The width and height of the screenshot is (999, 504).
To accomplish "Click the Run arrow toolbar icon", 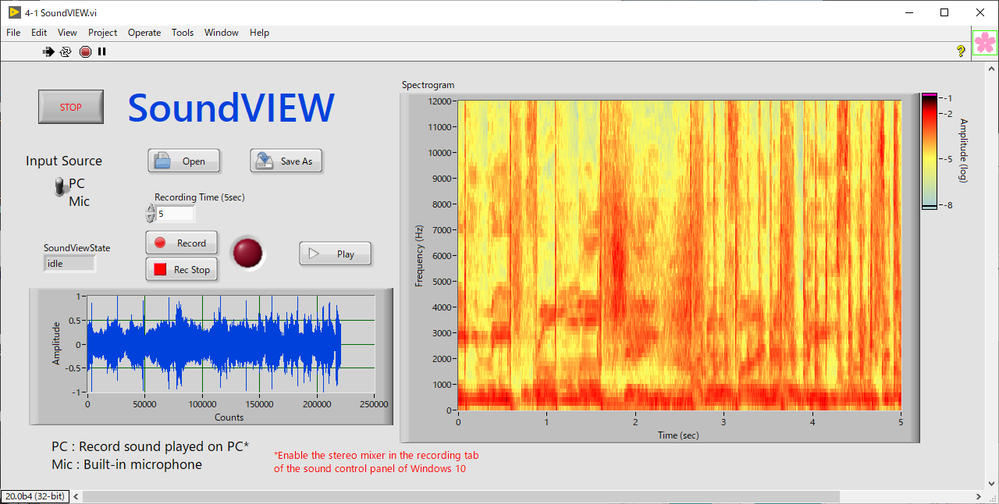I will (48, 52).
